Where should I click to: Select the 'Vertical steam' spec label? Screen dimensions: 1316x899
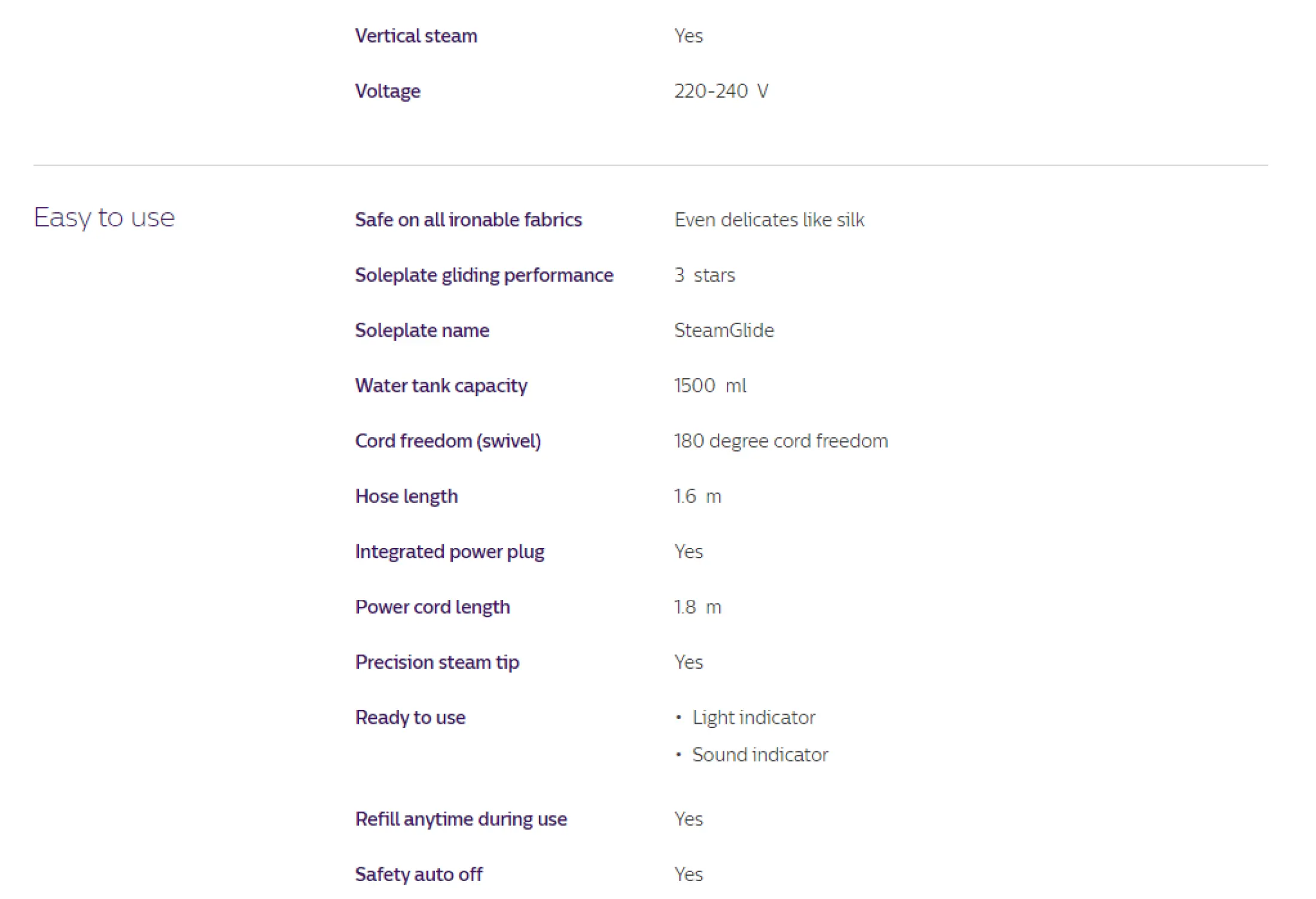(416, 36)
